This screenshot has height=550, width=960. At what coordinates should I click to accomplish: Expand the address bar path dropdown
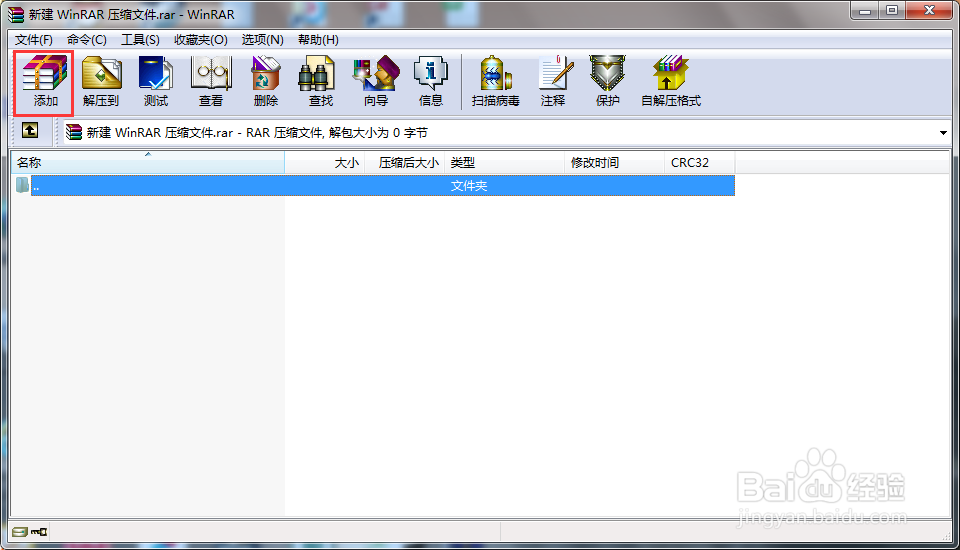(x=943, y=133)
